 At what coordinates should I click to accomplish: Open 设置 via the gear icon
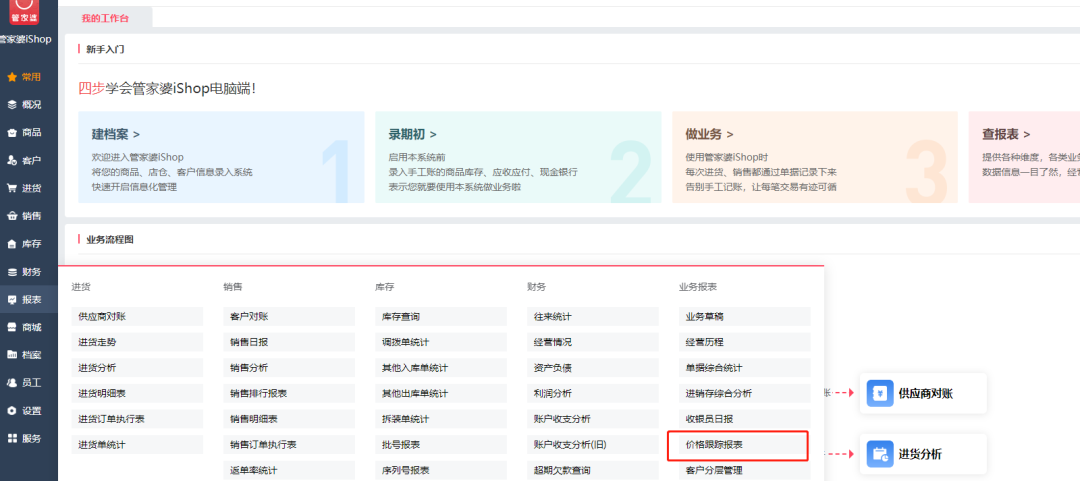(12, 411)
